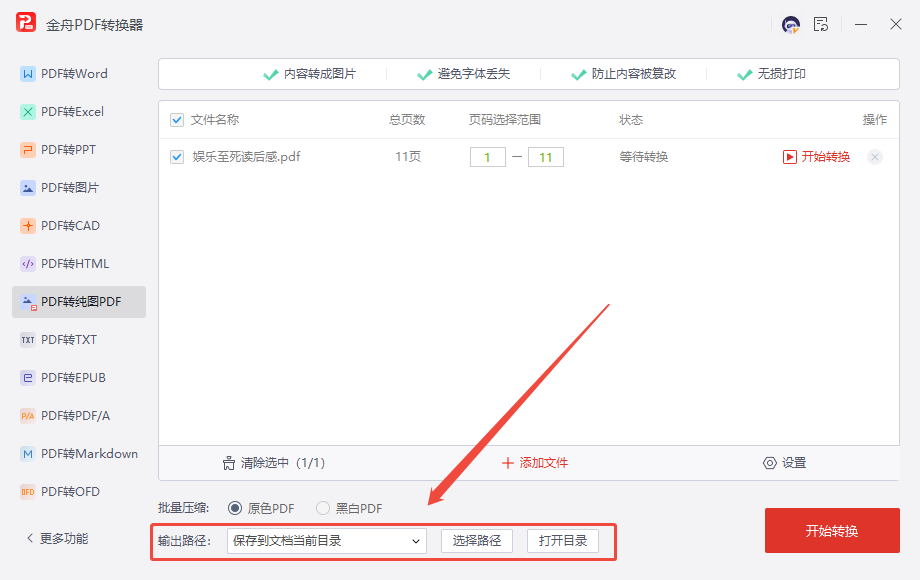The image size is (920, 580).
Task: Click the 金舟PDF转换器 app logo
Action: pyautogui.click(x=26, y=23)
